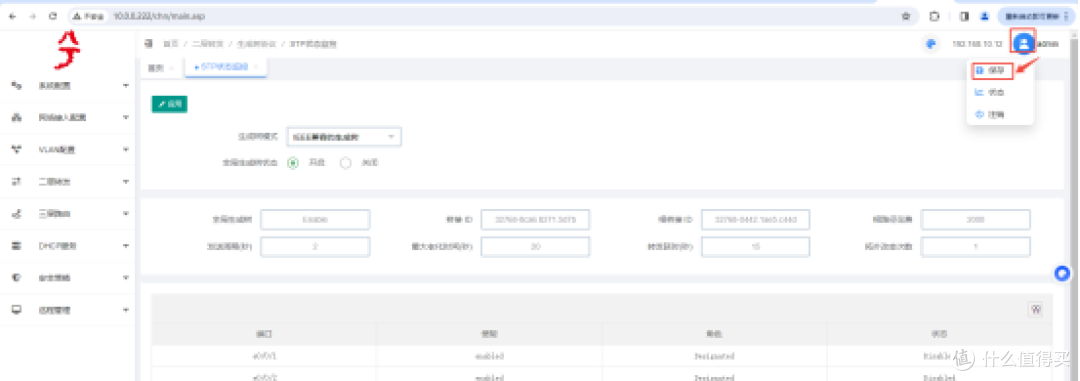
Task: Click the 发送间隔(秒) field showing 2
Action: [x=315, y=247]
